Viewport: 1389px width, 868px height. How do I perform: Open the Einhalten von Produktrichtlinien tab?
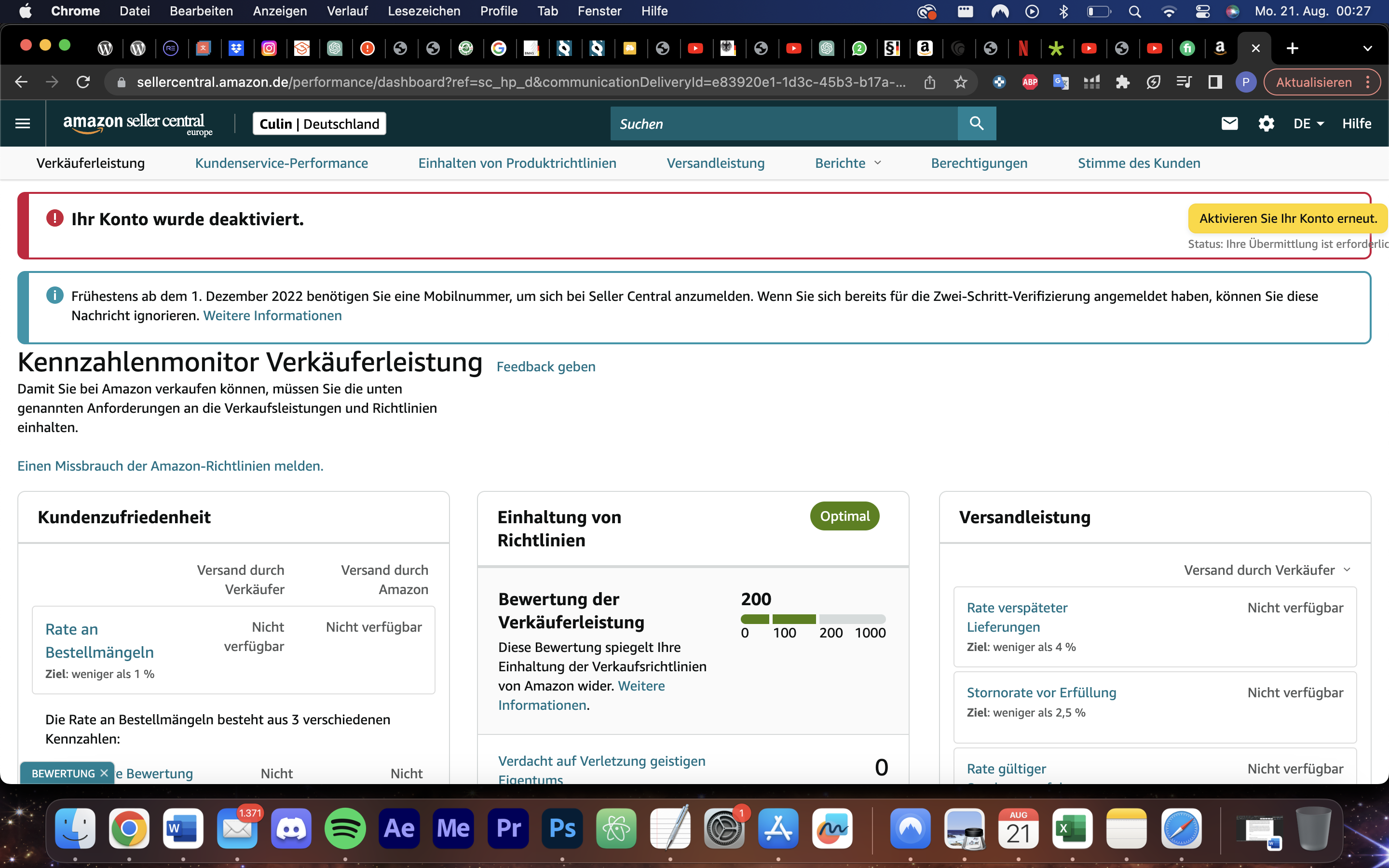pos(517,163)
